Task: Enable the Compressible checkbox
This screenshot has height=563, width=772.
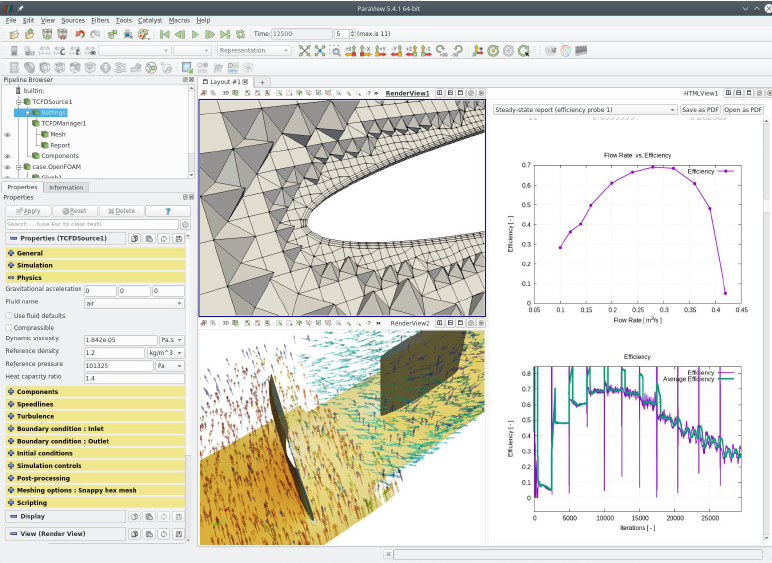Action: coord(8,328)
